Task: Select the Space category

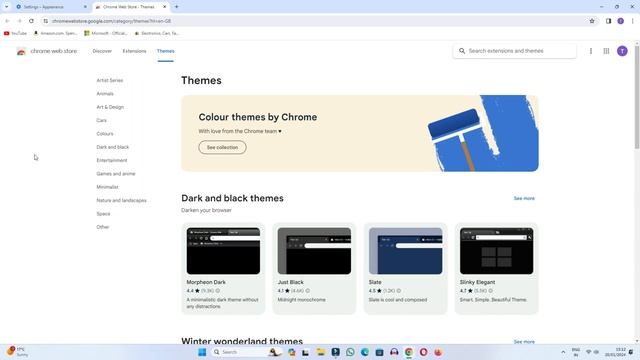Action: pos(103,214)
